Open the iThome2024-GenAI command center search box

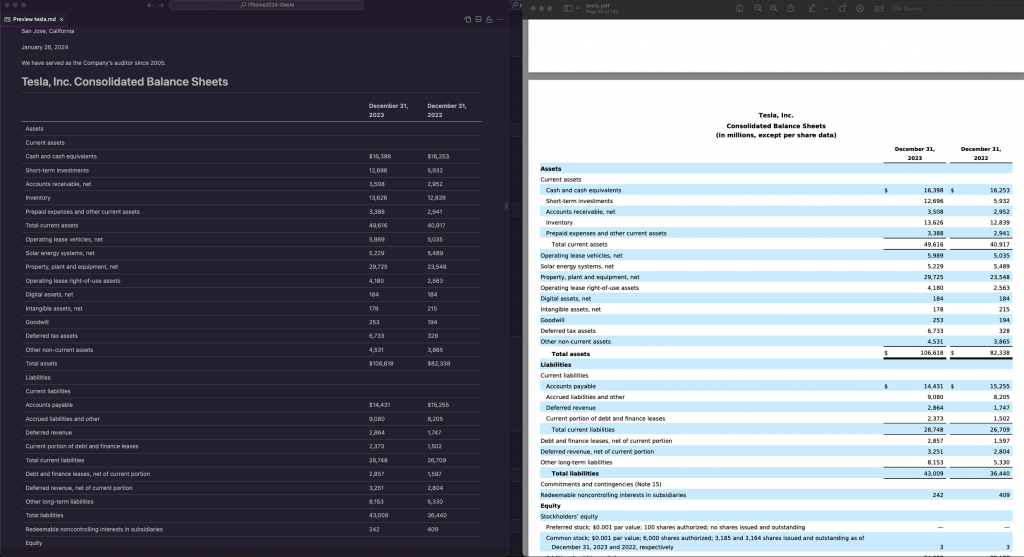pos(266,5)
